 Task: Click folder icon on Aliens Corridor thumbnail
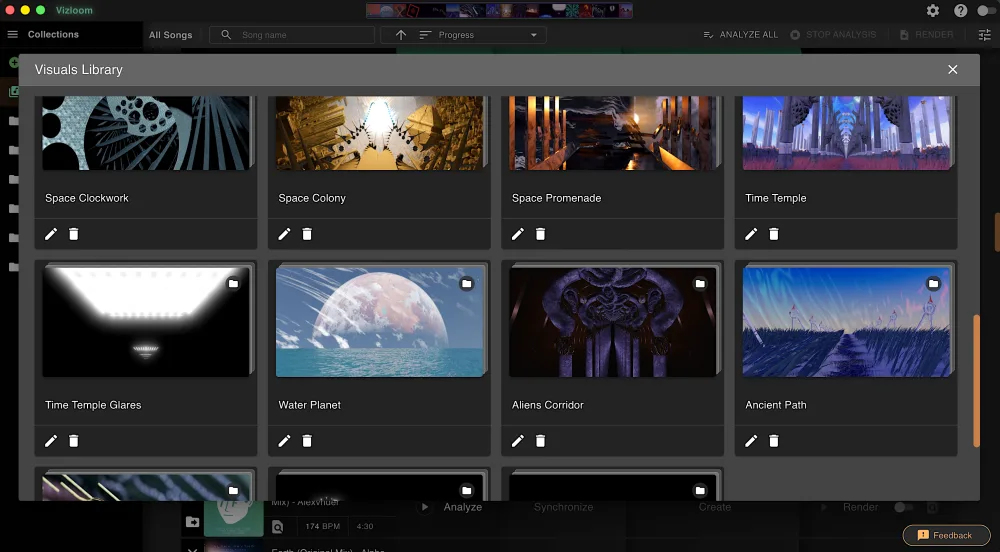pyautogui.click(x=700, y=284)
